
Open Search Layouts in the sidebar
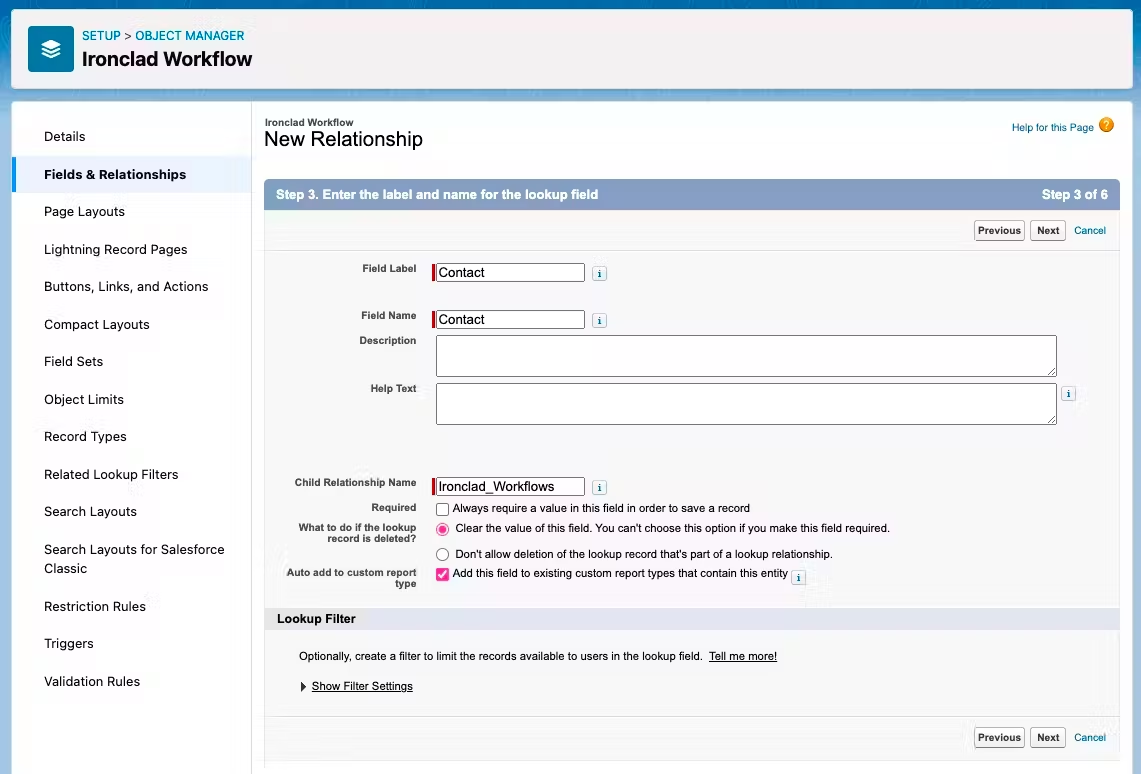coord(90,511)
